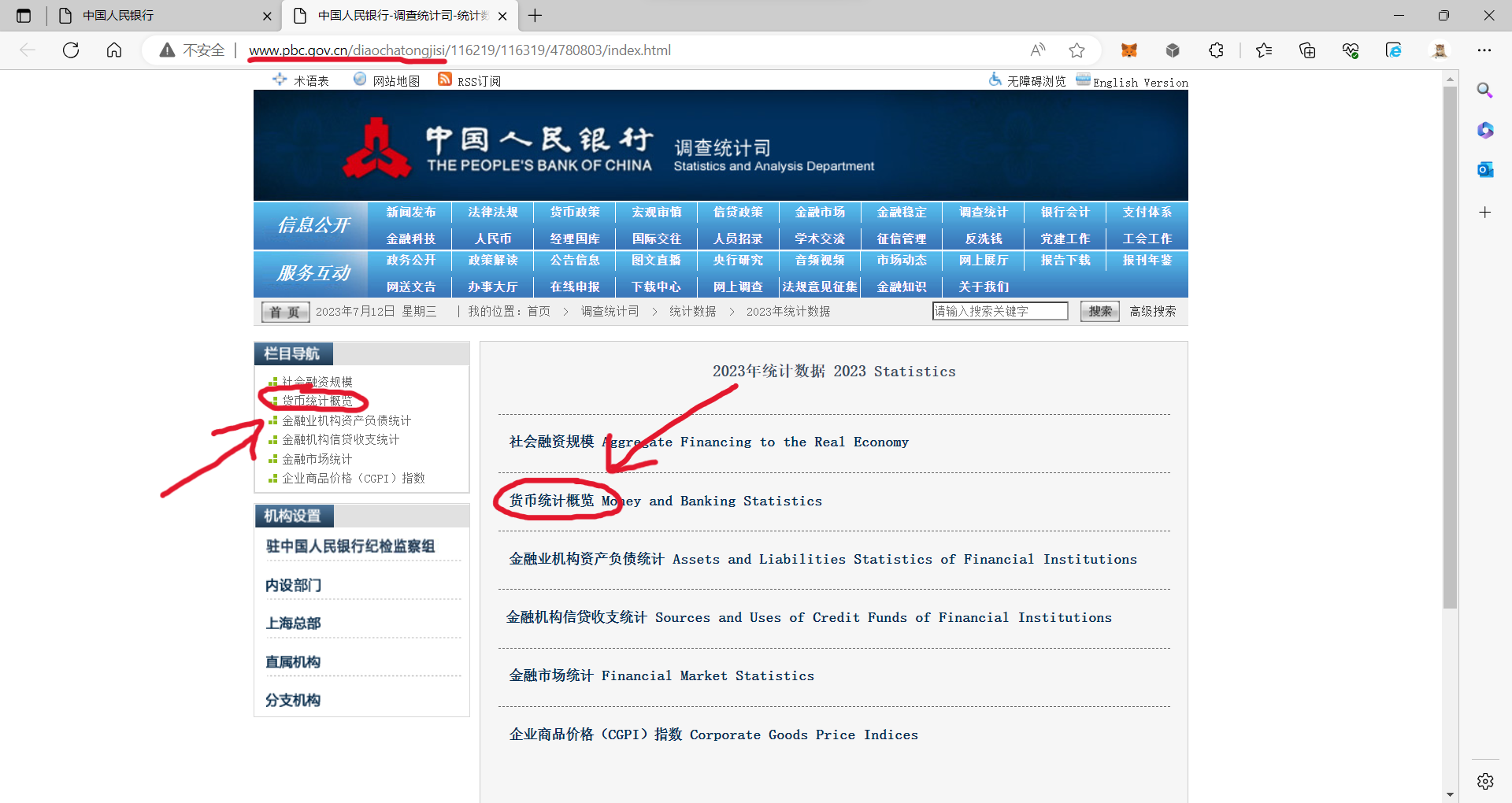1512x803 pixels.
Task: Go to the browser home page icon
Action: [114, 50]
